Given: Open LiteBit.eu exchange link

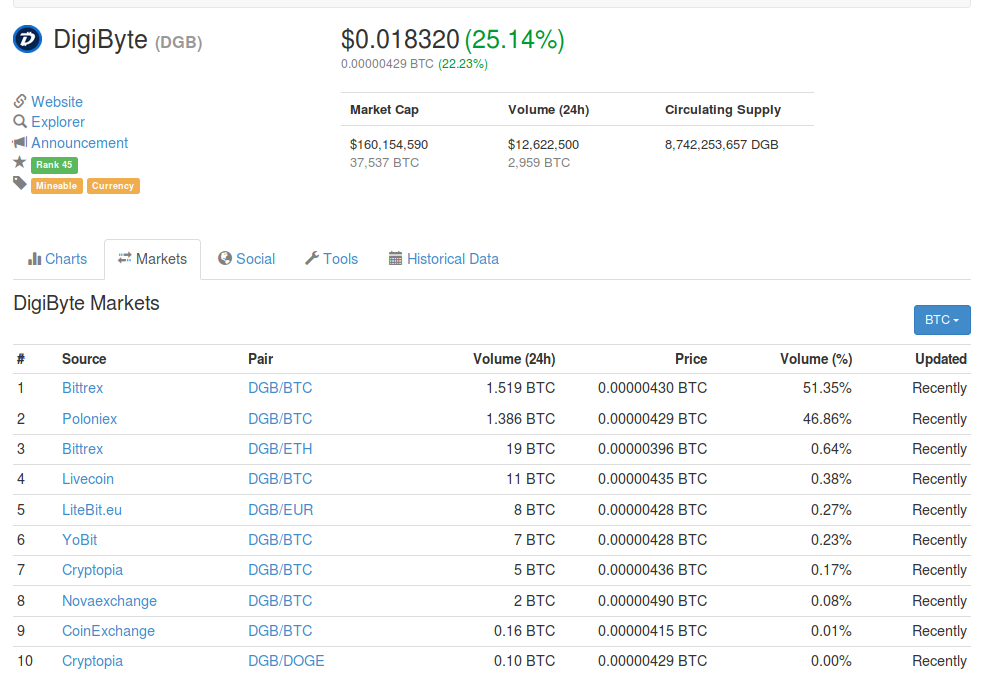Looking at the screenshot, I should pyautogui.click(x=92, y=510).
